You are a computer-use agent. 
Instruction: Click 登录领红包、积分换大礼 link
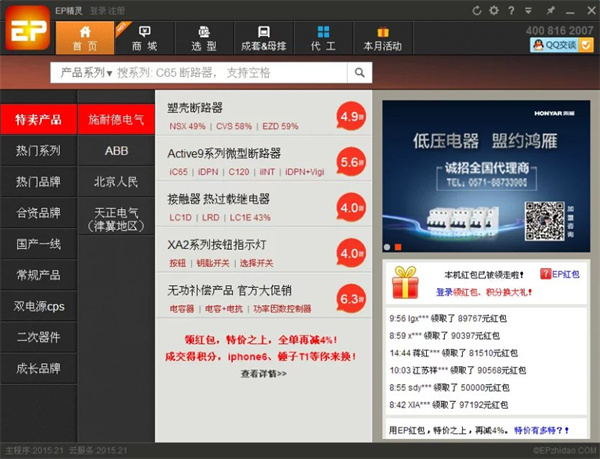pyautogui.click(x=484, y=292)
